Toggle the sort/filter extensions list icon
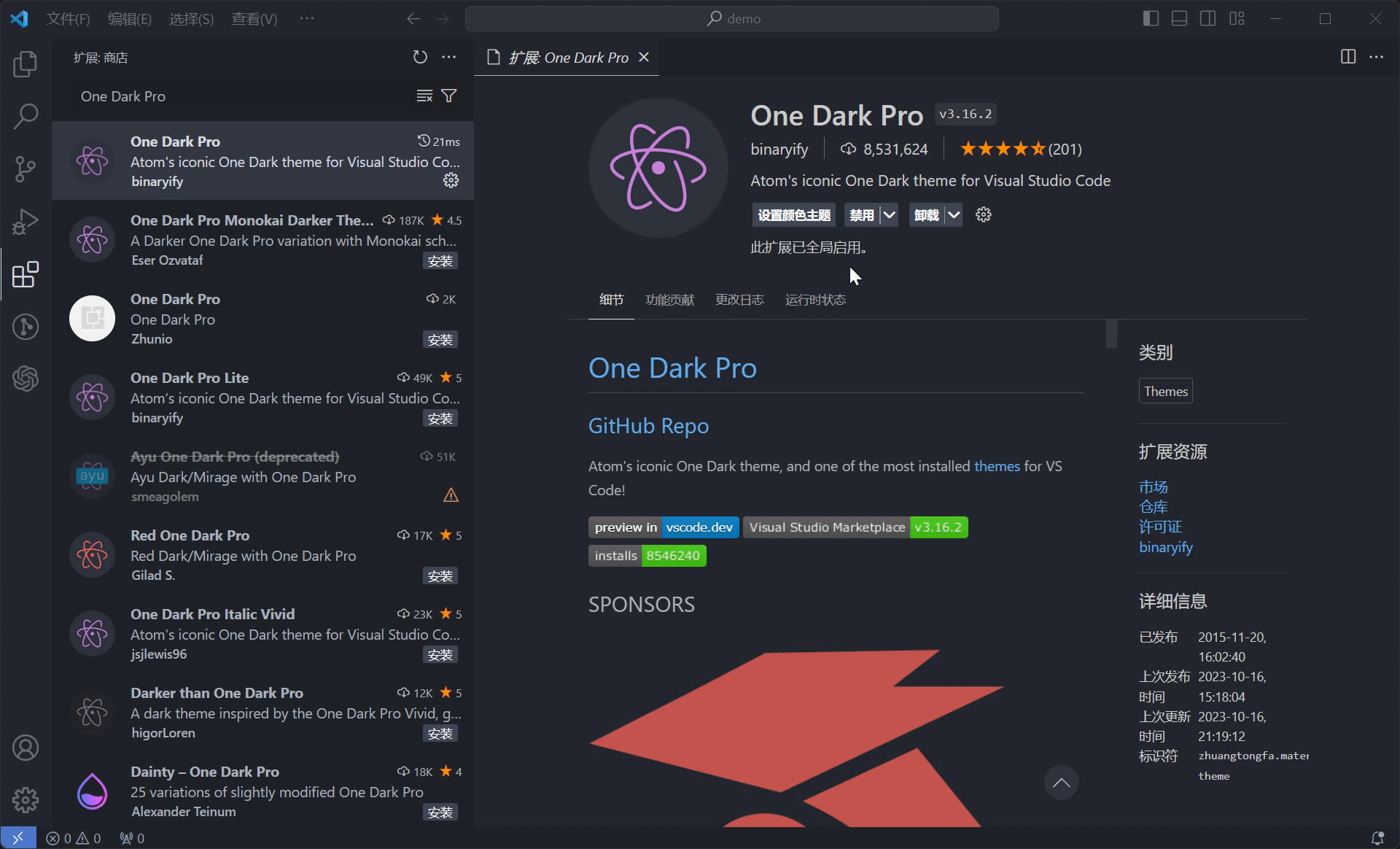Image resolution: width=1400 pixels, height=849 pixels. pyautogui.click(x=449, y=95)
